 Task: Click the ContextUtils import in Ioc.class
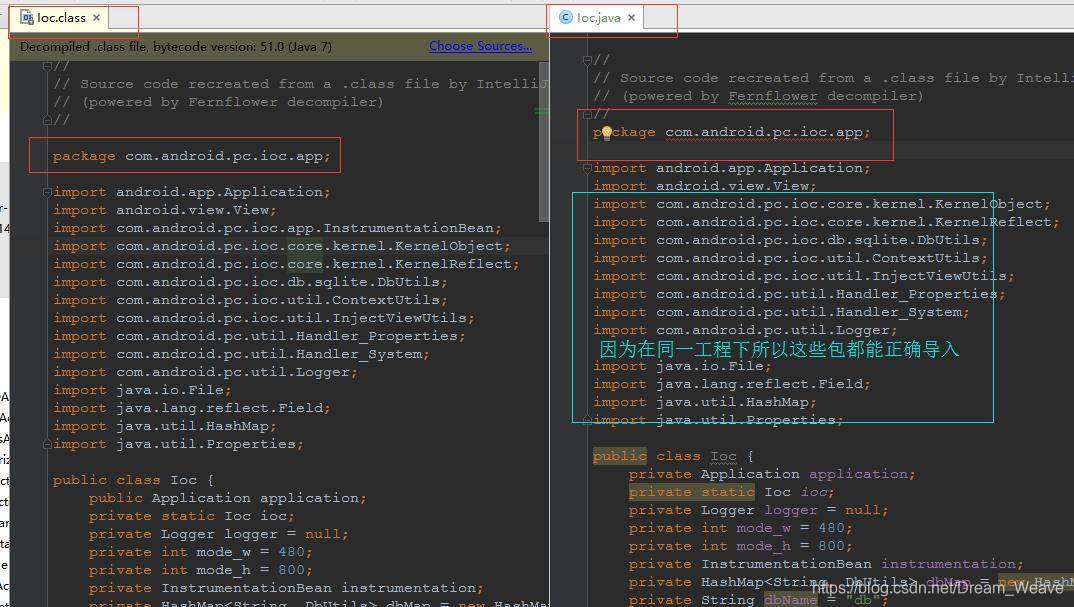click(x=250, y=300)
